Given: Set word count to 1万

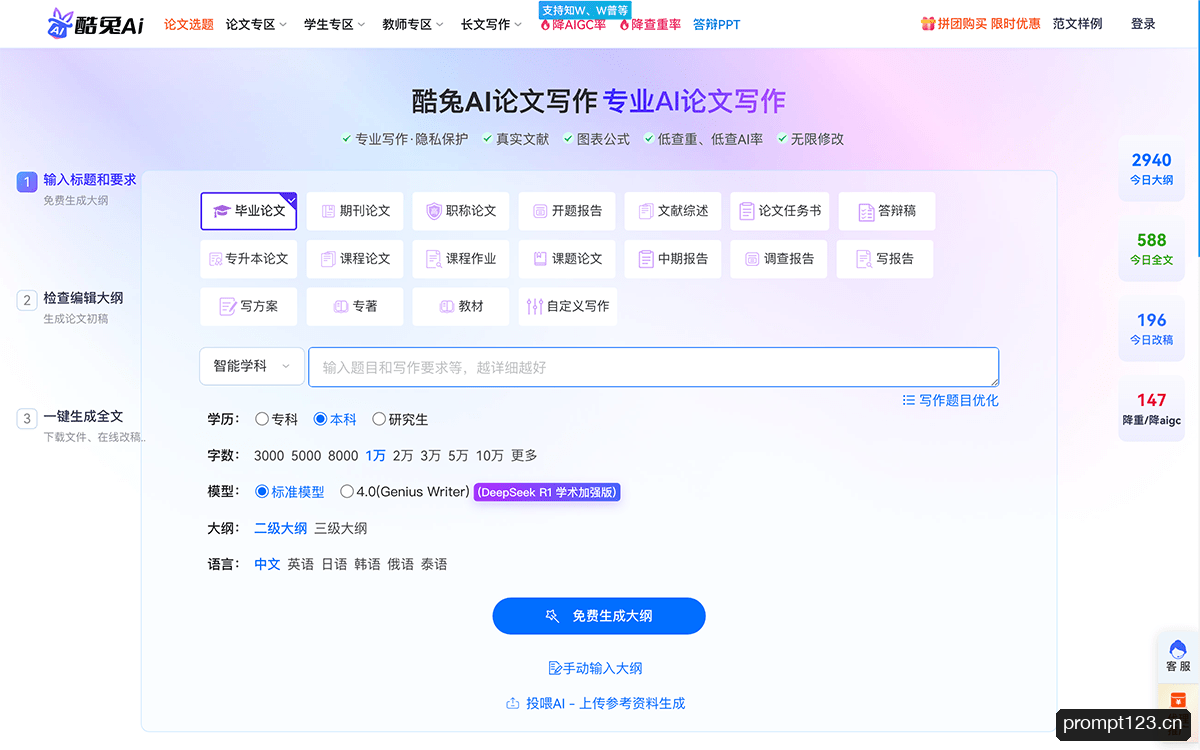Looking at the screenshot, I should coord(375,455).
